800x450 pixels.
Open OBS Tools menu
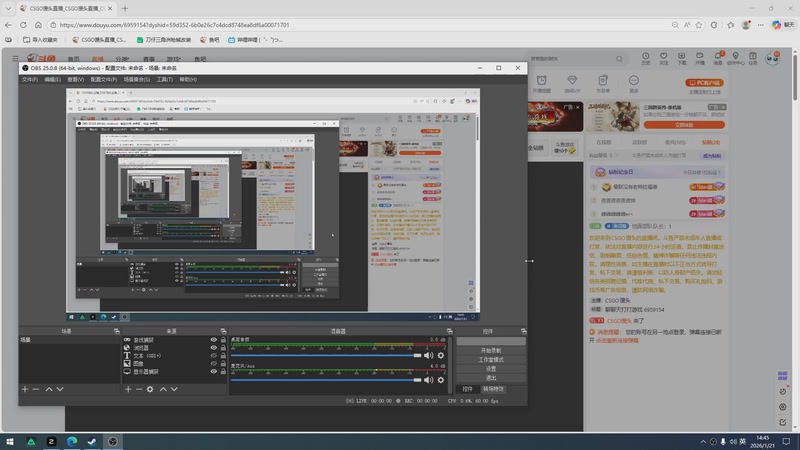164,80
